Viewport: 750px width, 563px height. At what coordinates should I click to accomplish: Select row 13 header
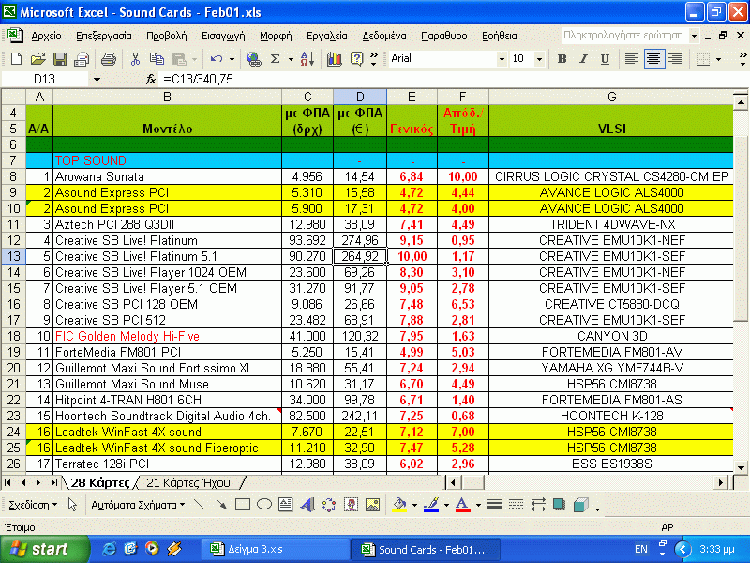click(13, 256)
